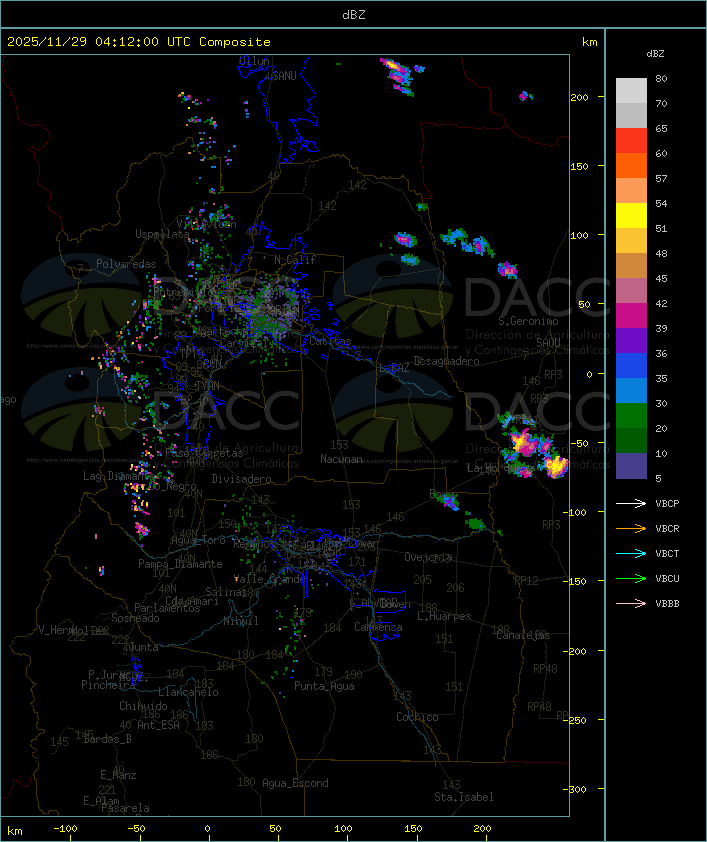Viewport: 707px width, 842px height.
Task: Click the Uspallata map label
Action: (162, 234)
